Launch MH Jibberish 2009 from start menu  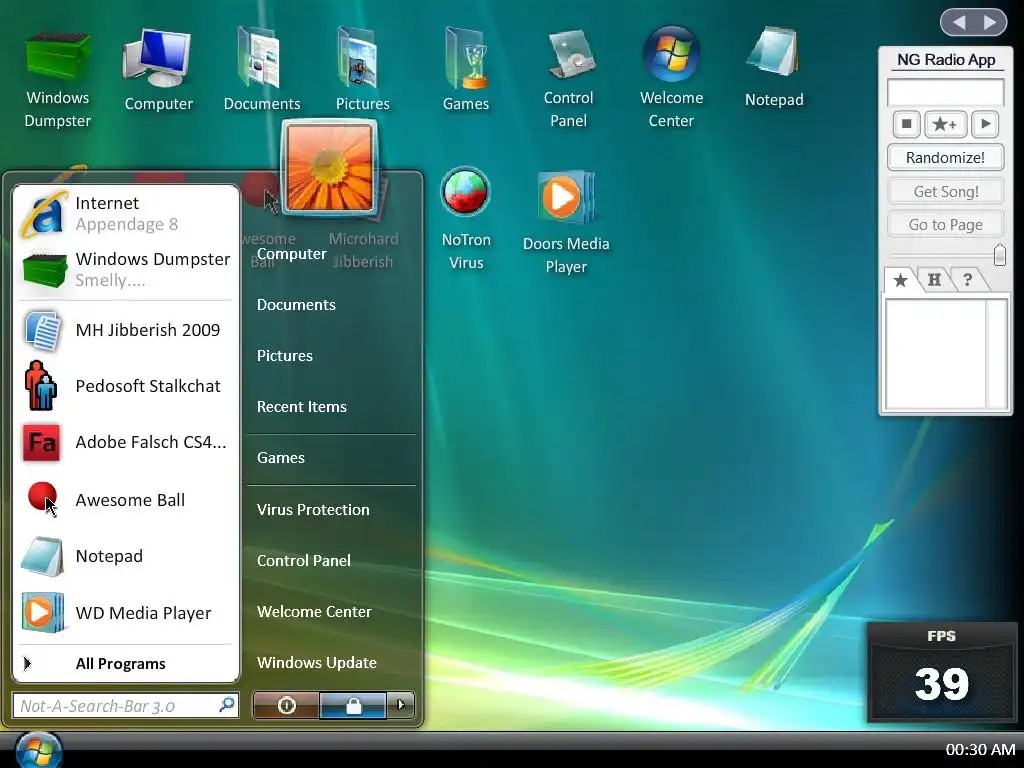(126, 330)
